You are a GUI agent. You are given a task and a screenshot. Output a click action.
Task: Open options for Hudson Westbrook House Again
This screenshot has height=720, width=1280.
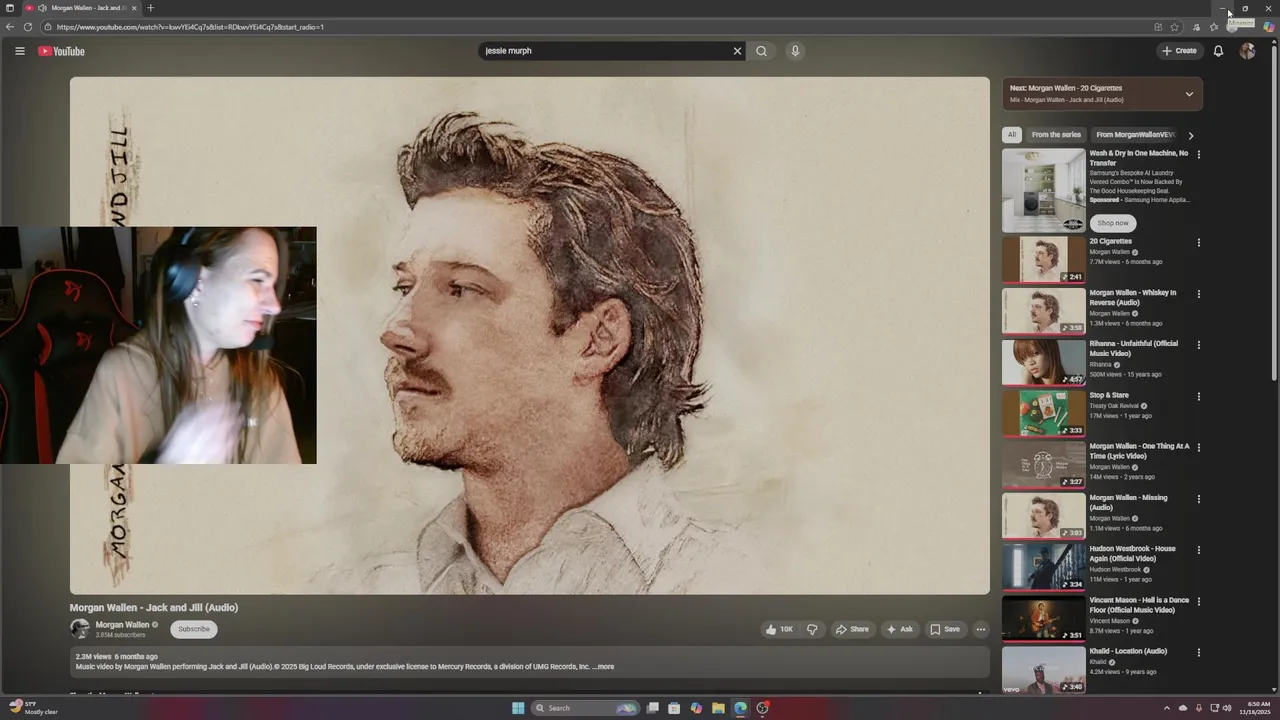1199,550
